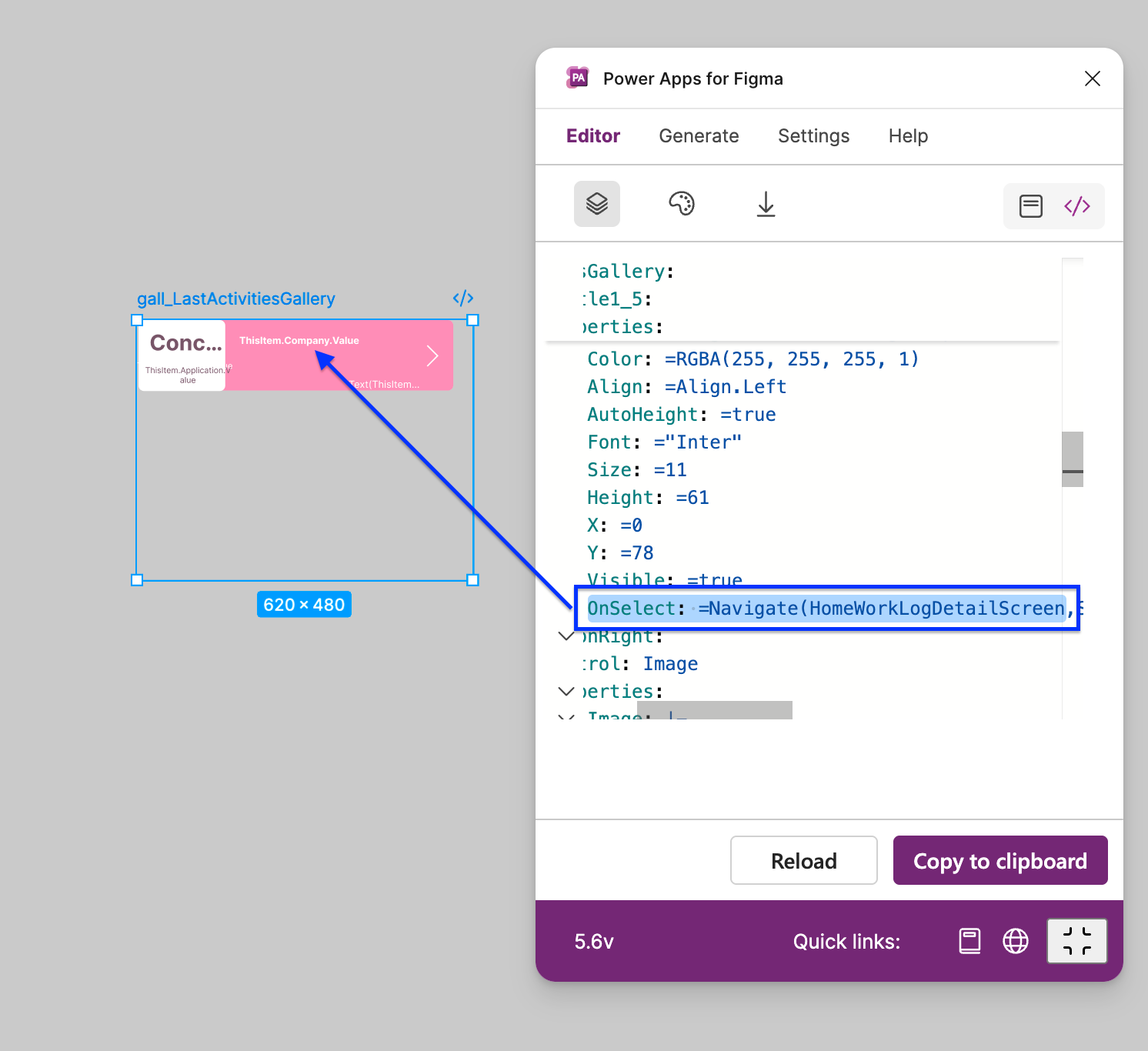Open the theme palette icon
The width and height of the screenshot is (1148, 1051).
(682, 204)
